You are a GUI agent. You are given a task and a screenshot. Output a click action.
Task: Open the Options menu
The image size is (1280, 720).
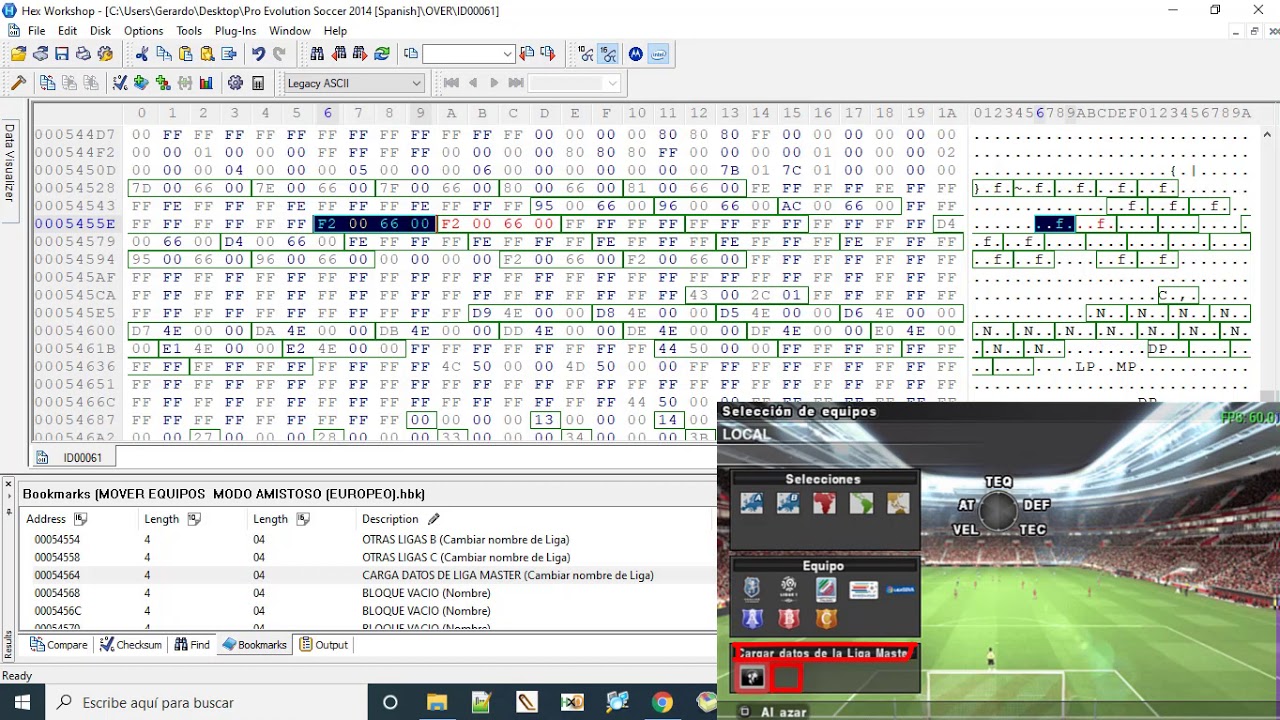click(x=143, y=31)
